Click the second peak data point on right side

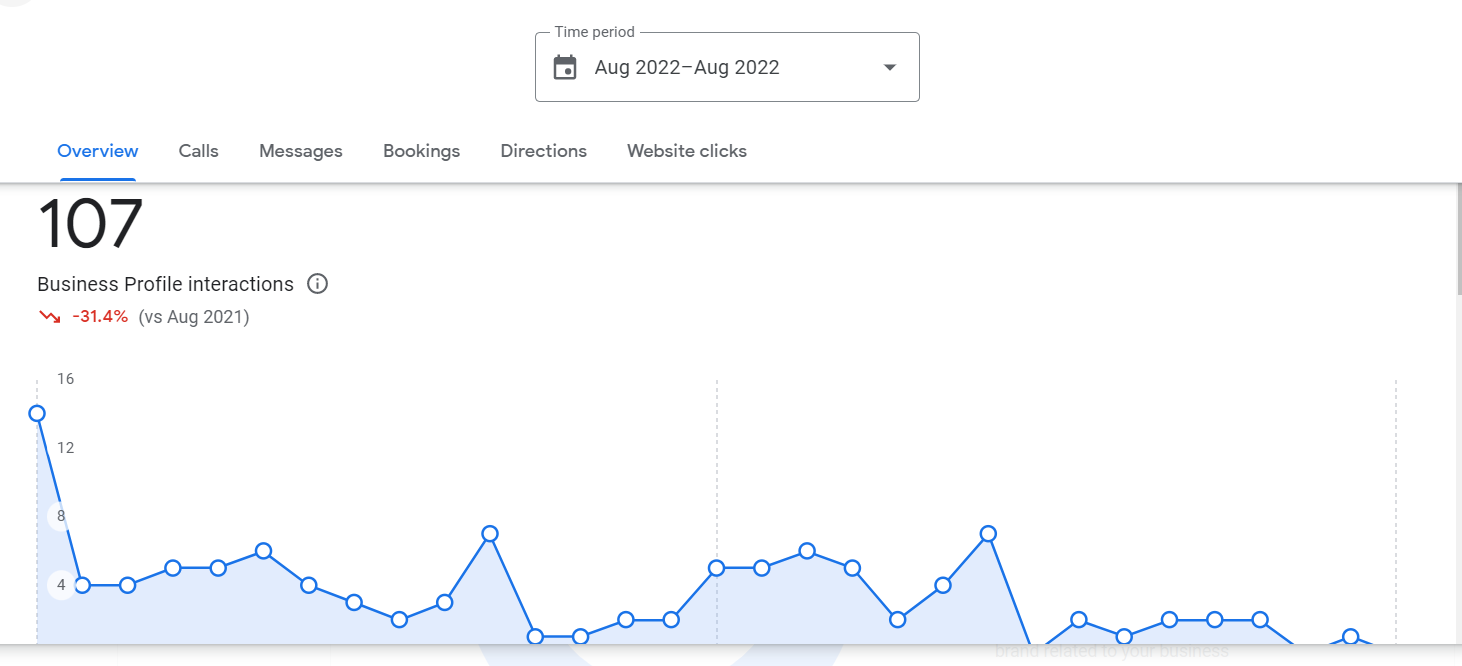pyautogui.click(x=988, y=533)
